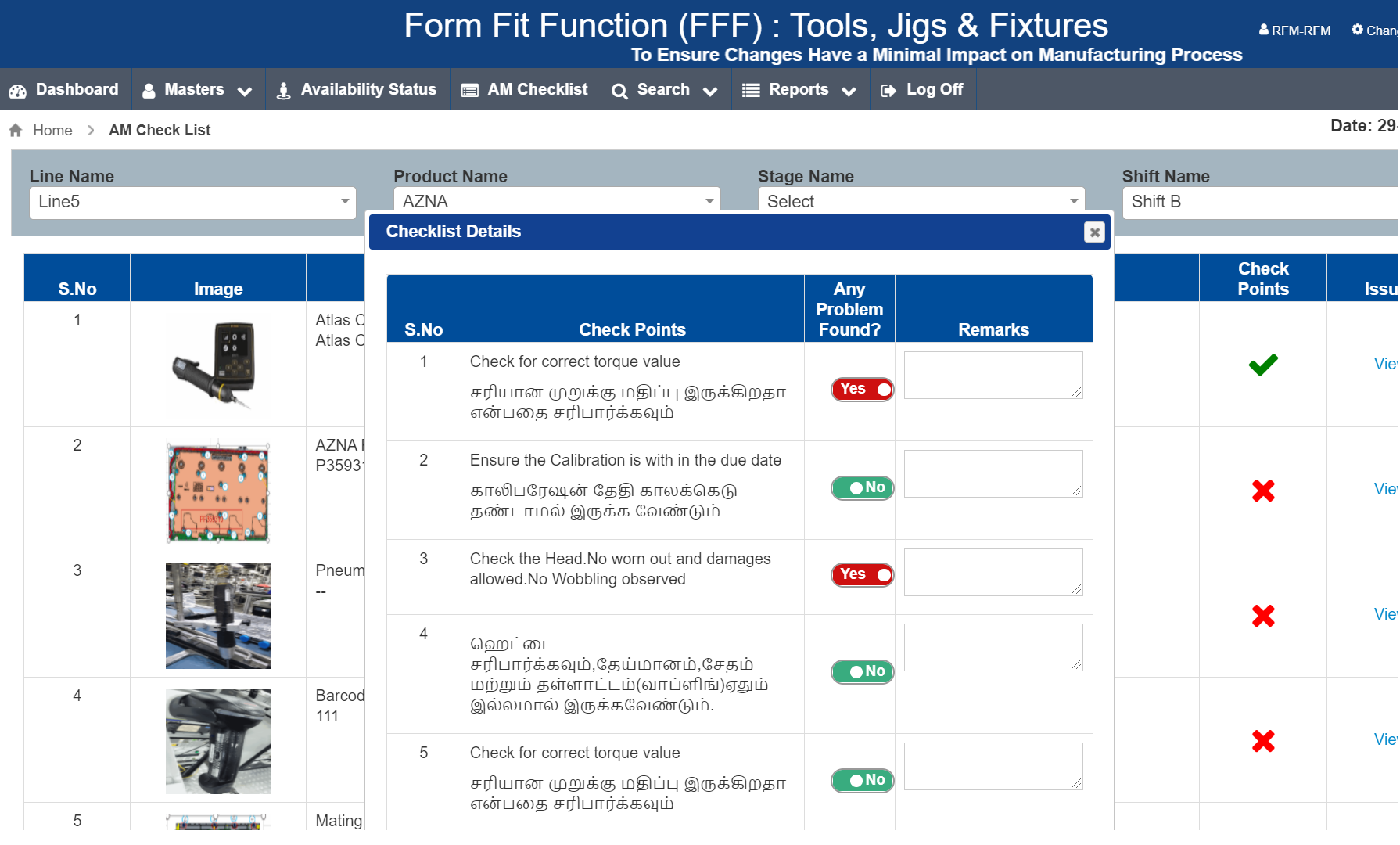Open the Product Name dropdown showing AZNA
The height and width of the screenshot is (845, 1400).
(x=557, y=200)
